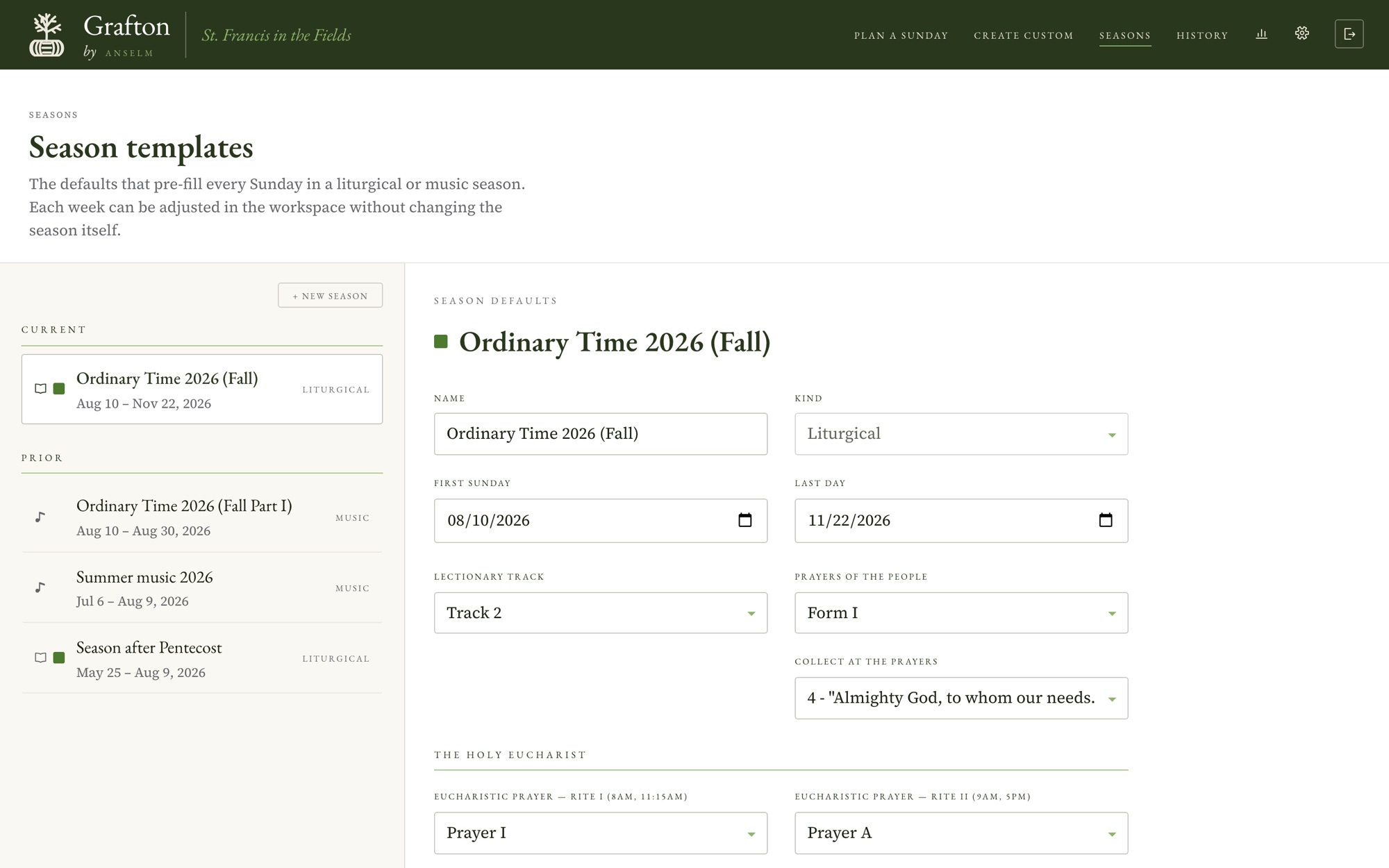Click book icon on Season after Pentecost
The image size is (1389, 868).
40,658
